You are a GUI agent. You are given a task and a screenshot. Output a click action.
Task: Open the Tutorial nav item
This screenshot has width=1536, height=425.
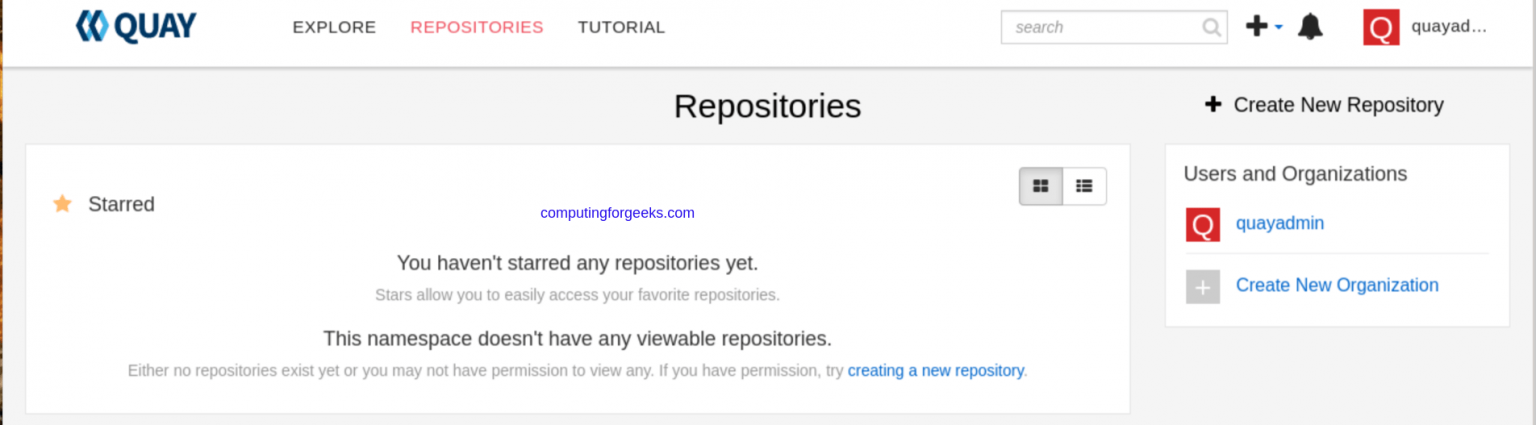coord(621,27)
